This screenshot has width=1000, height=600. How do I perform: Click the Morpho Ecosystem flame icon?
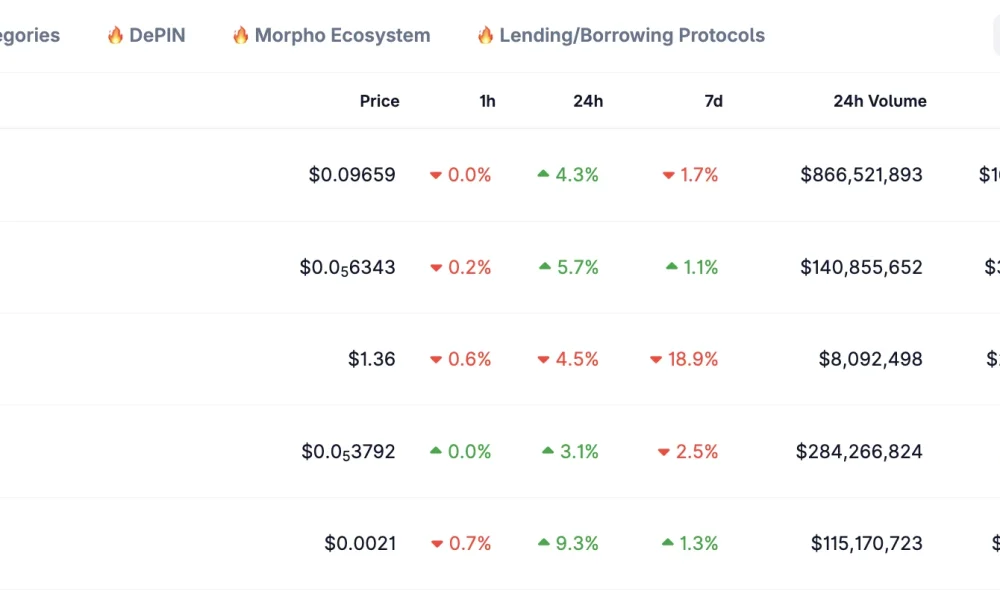click(x=240, y=34)
